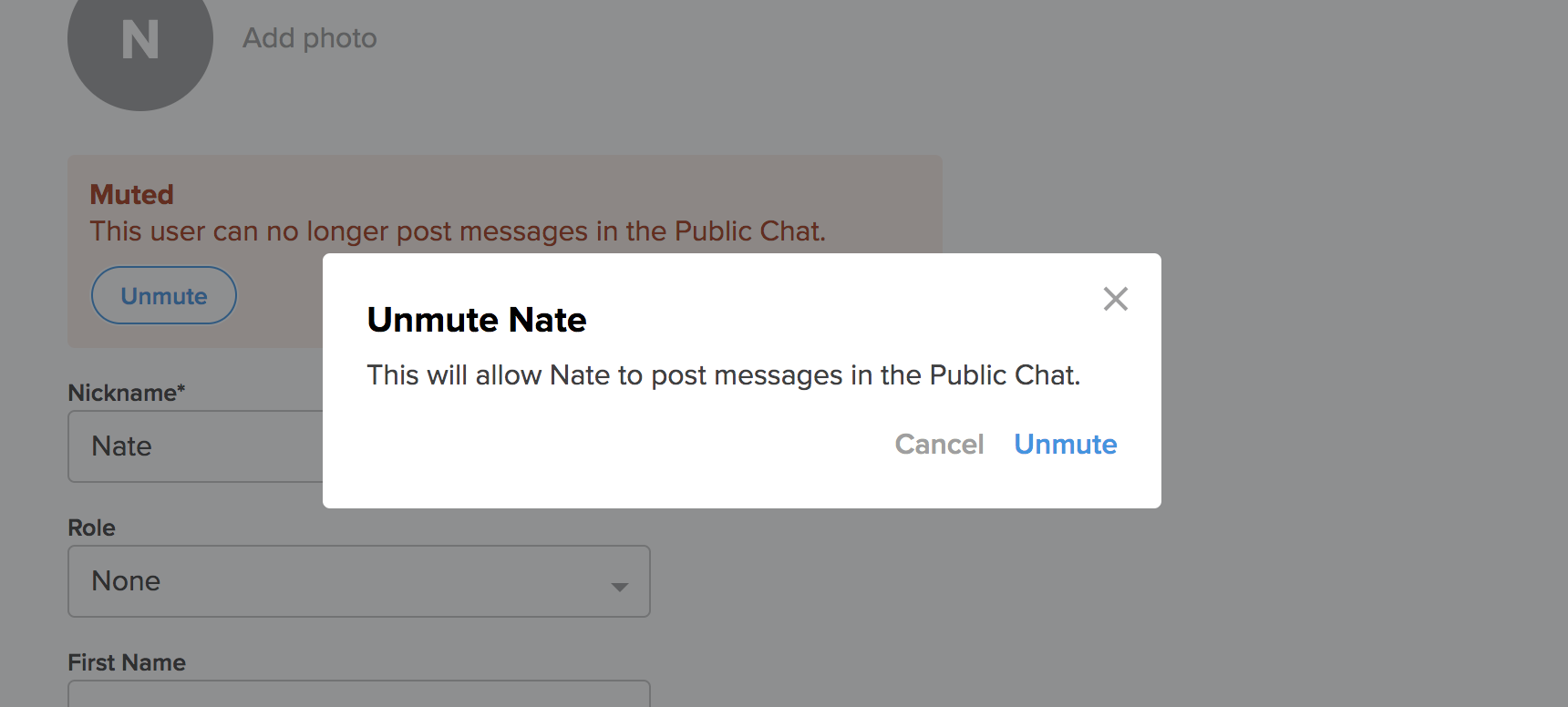Close the Unmute Nate dialog with X

click(1116, 299)
